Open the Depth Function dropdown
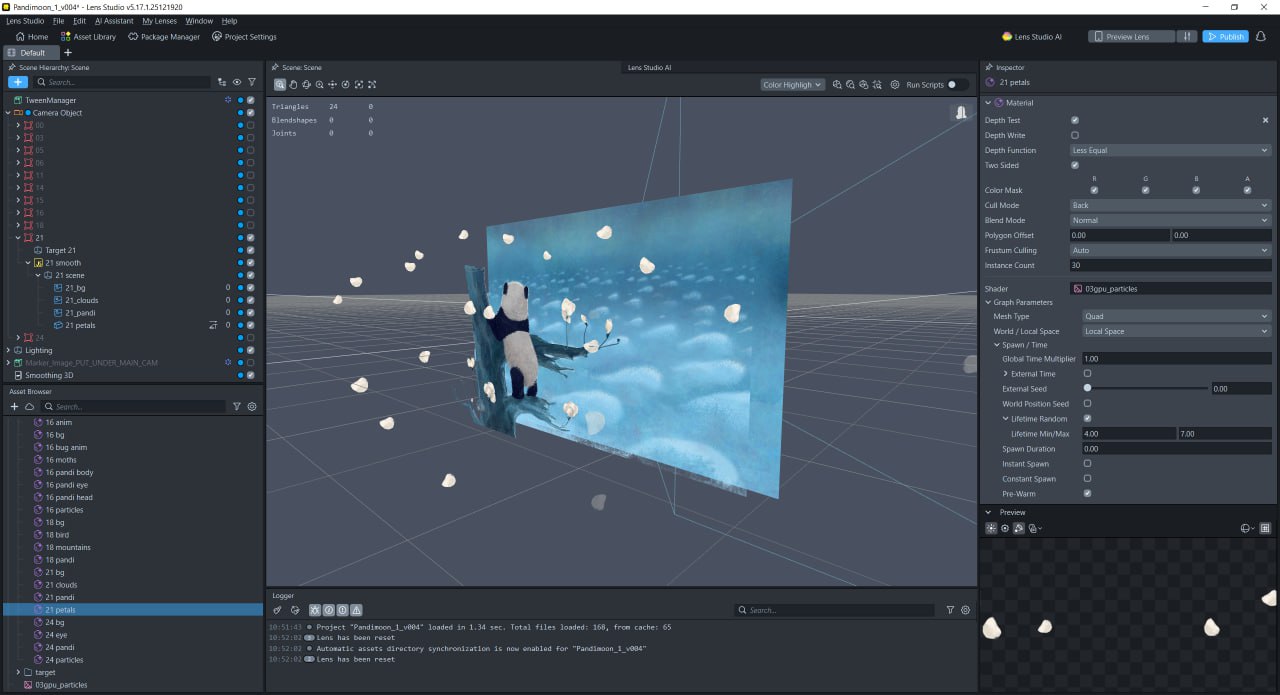 click(1170, 150)
